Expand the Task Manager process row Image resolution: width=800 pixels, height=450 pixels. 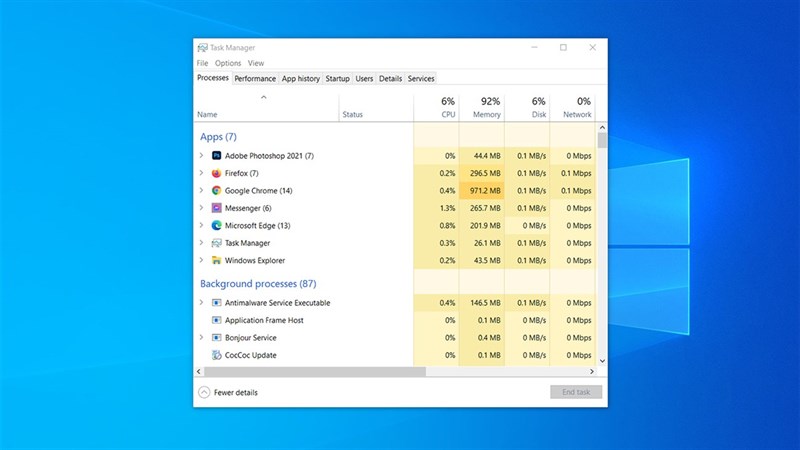(202, 243)
